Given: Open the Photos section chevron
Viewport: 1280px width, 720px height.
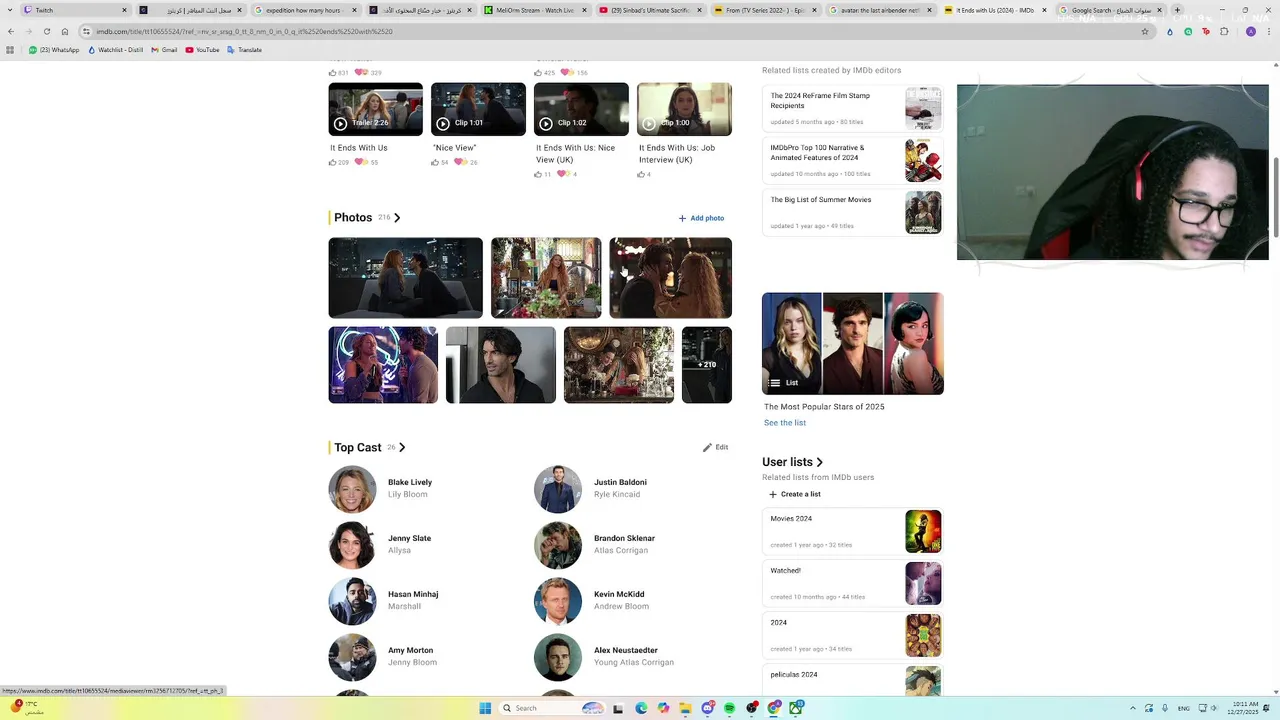Looking at the screenshot, I should point(397,218).
